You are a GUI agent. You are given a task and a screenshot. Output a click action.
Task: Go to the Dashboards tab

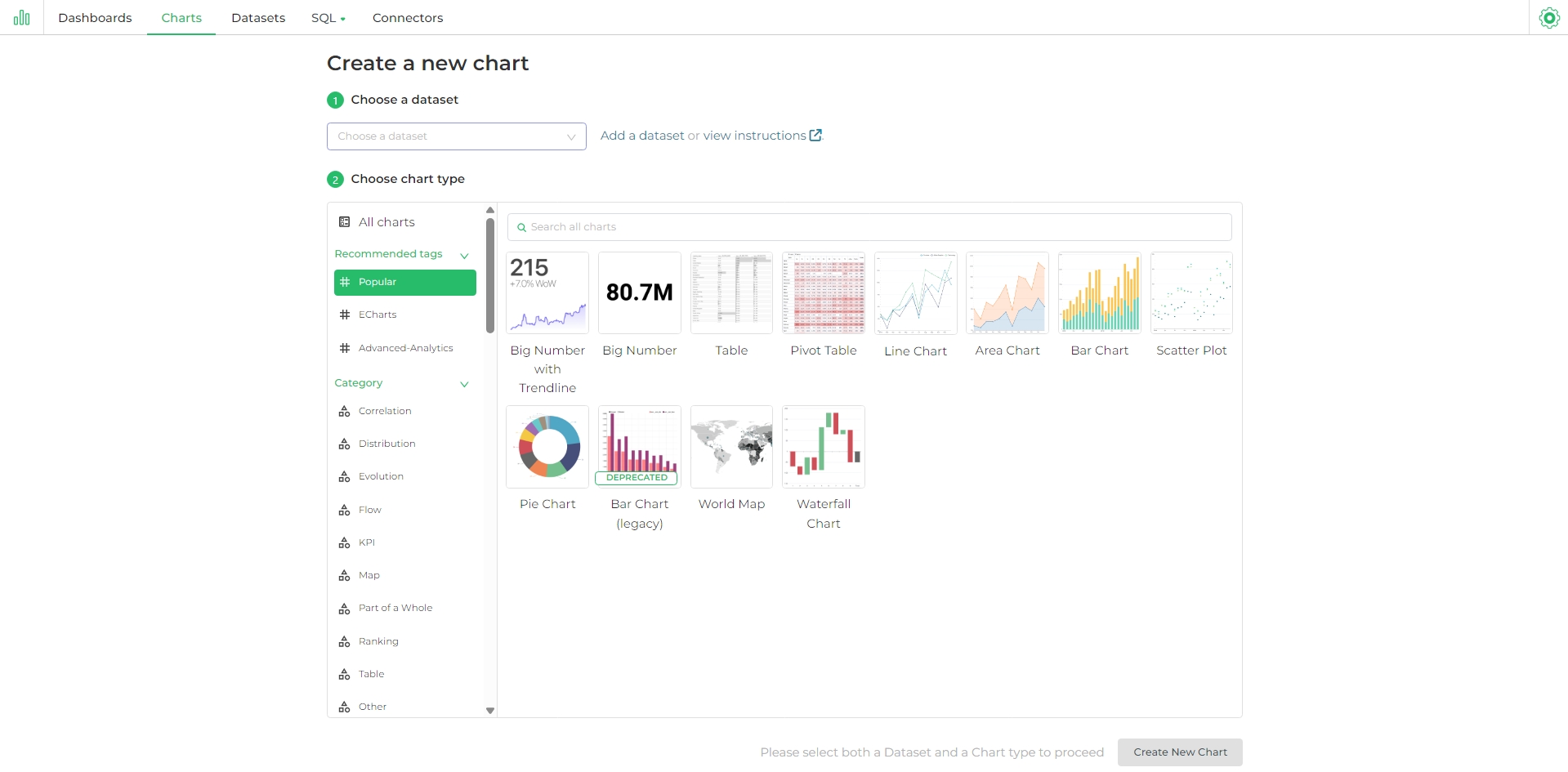click(x=95, y=18)
